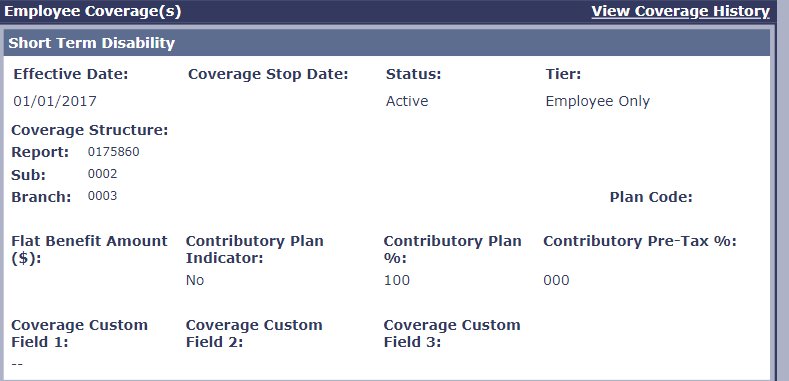
Task: Click the Contributory Pre-Tax % value 000
Action: [x=556, y=280]
